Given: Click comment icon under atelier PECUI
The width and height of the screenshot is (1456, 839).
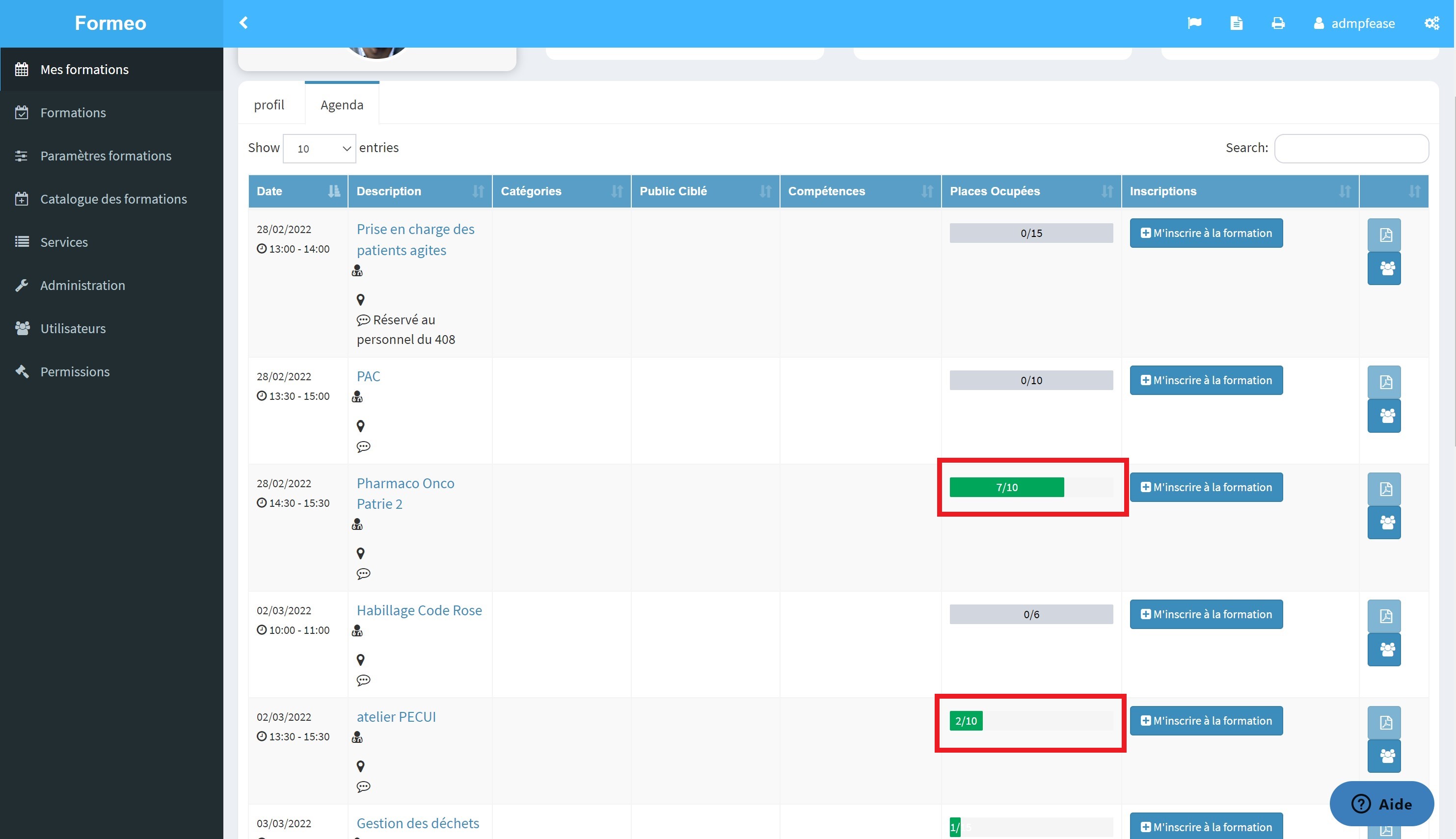Looking at the screenshot, I should pyautogui.click(x=363, y=787).
